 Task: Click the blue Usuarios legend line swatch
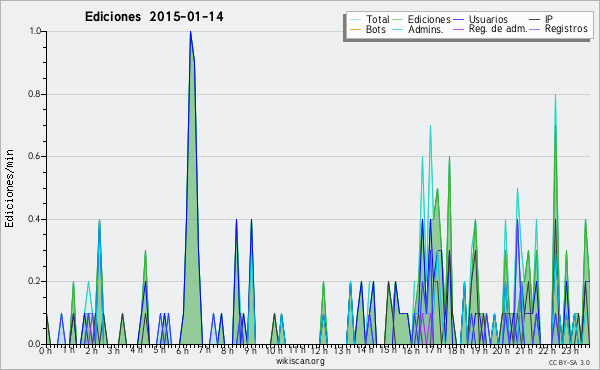pyautogui.click(x=458, y=20)
